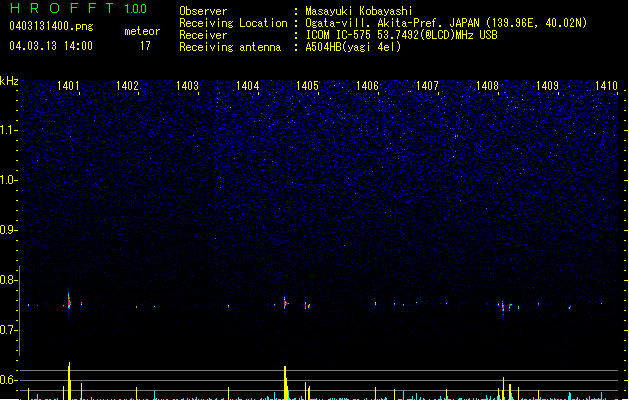
Task: Click the 1407 time marker
Action: 427,86
